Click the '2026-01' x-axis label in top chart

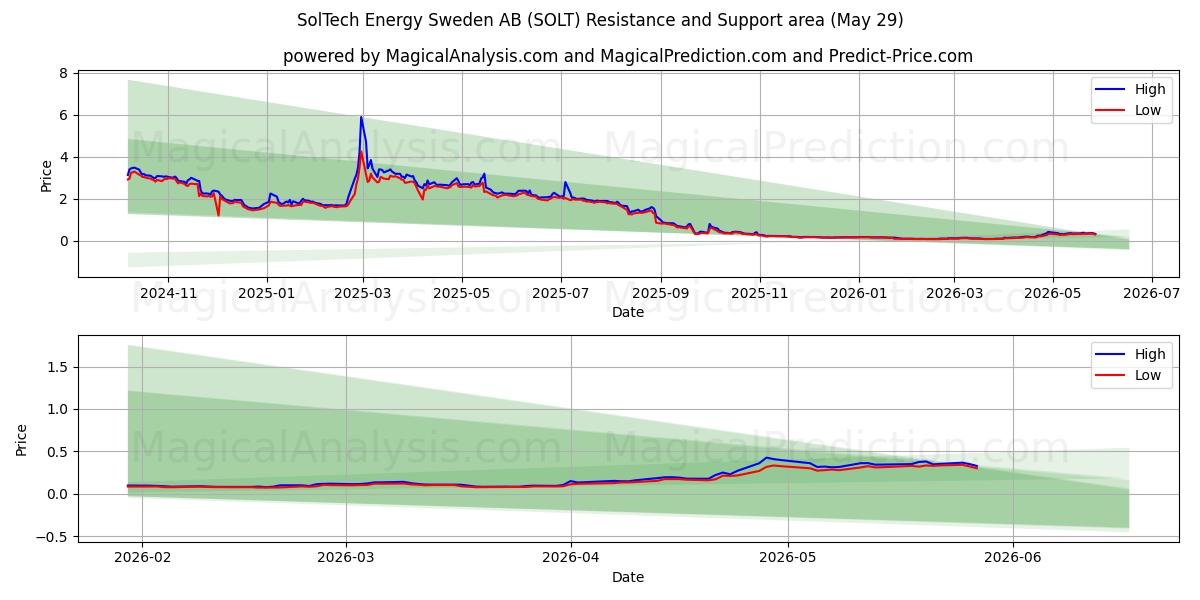(858, 293)
